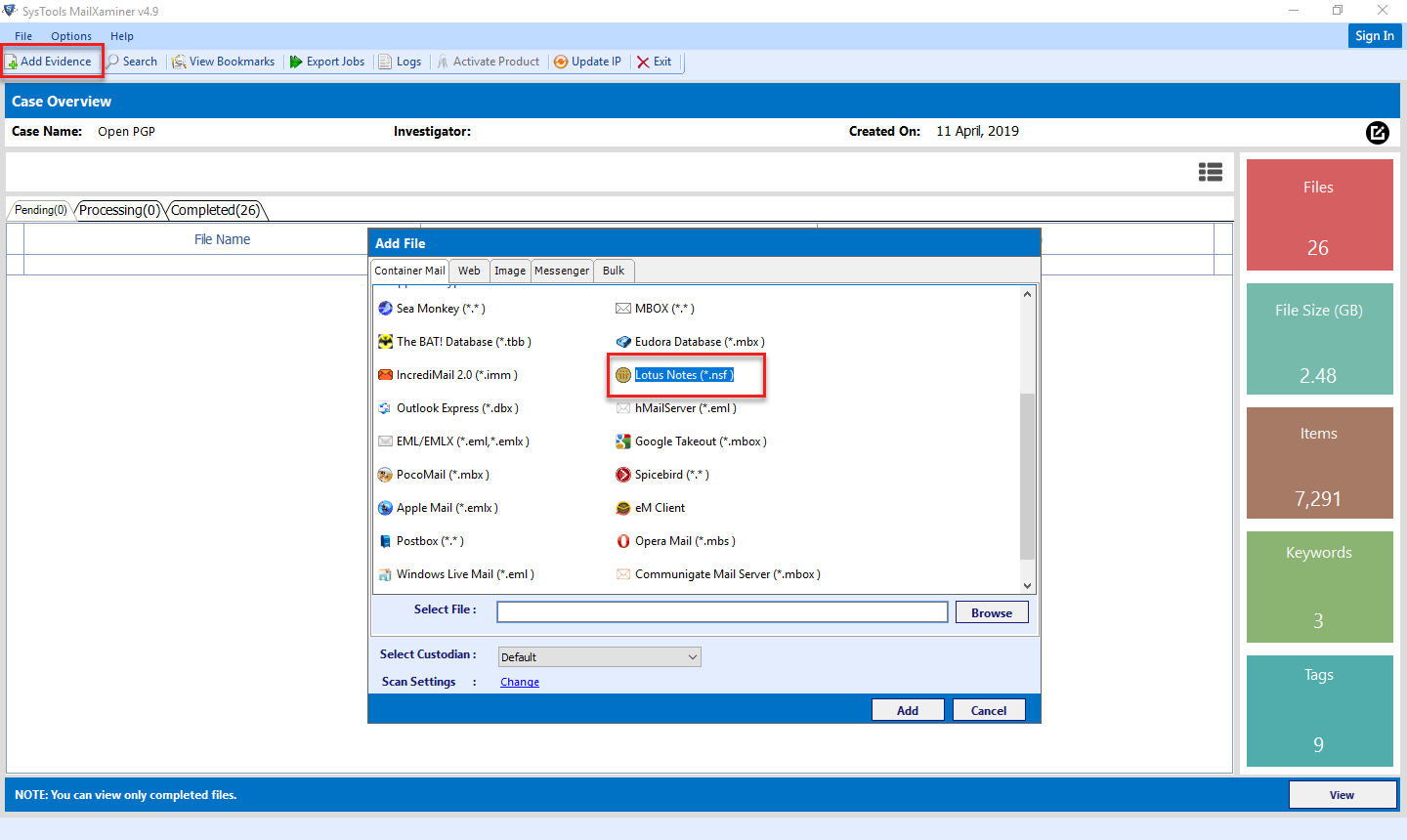This screenshot has height=840, width=1407.
Task: Click Activate Product in the toolbar
Action: (x=489, y=62)
